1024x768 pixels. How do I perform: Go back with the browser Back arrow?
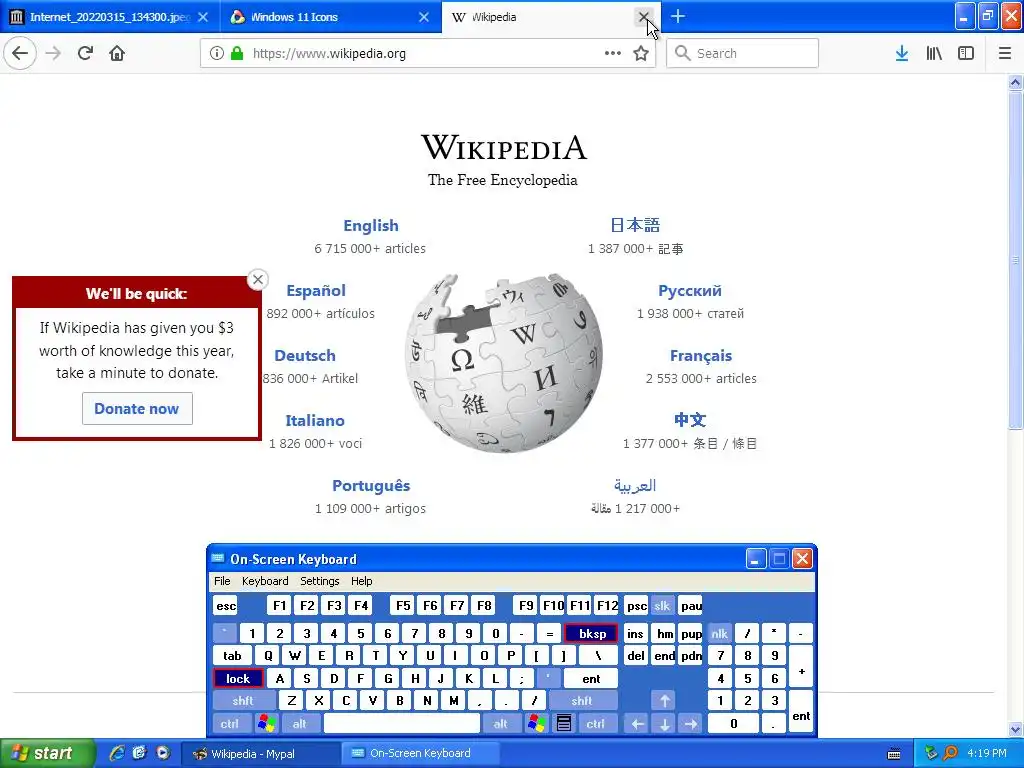pos(20,53)
